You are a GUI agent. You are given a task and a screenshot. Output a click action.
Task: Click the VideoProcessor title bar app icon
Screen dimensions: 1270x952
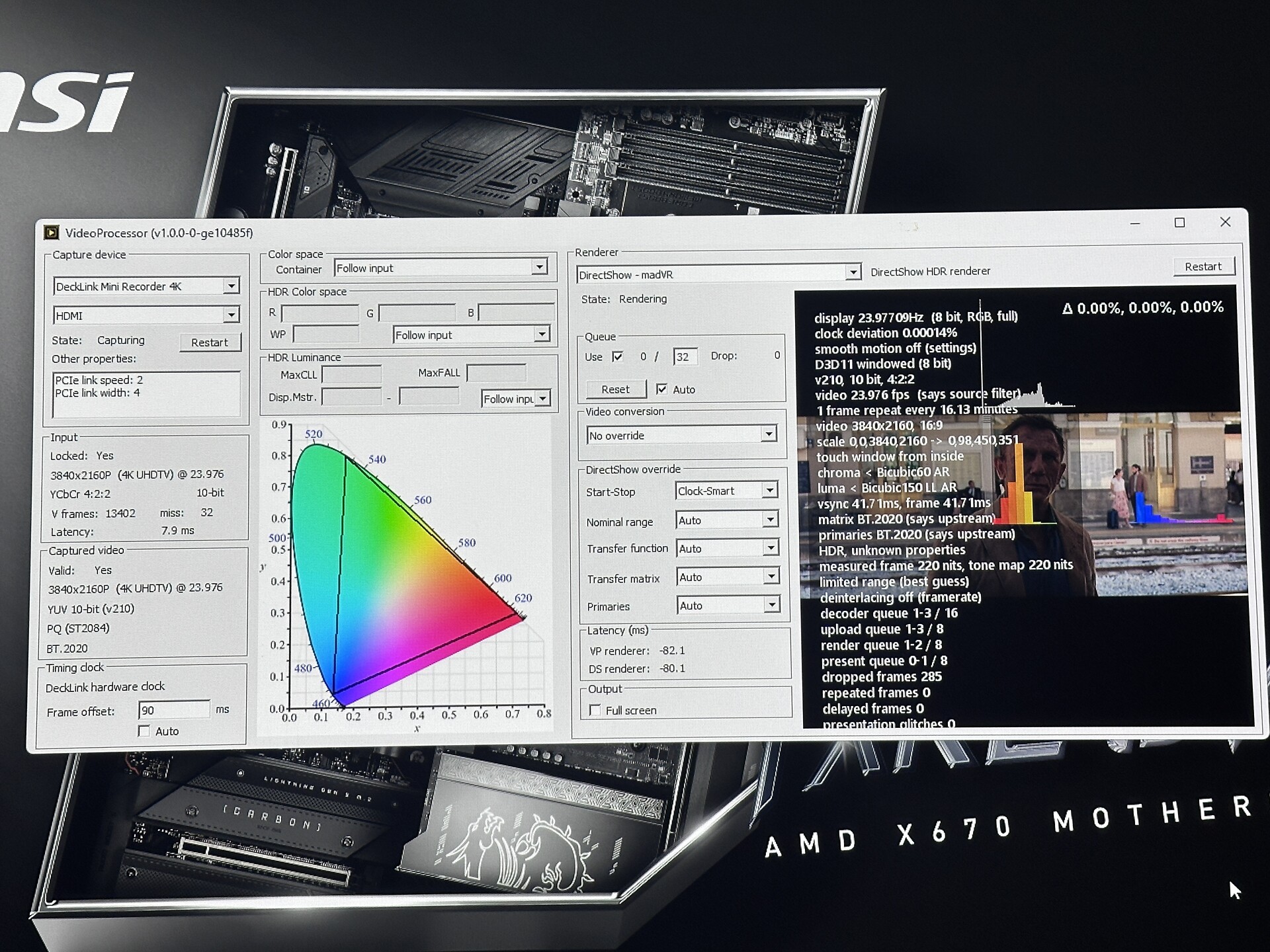[52, 233]
